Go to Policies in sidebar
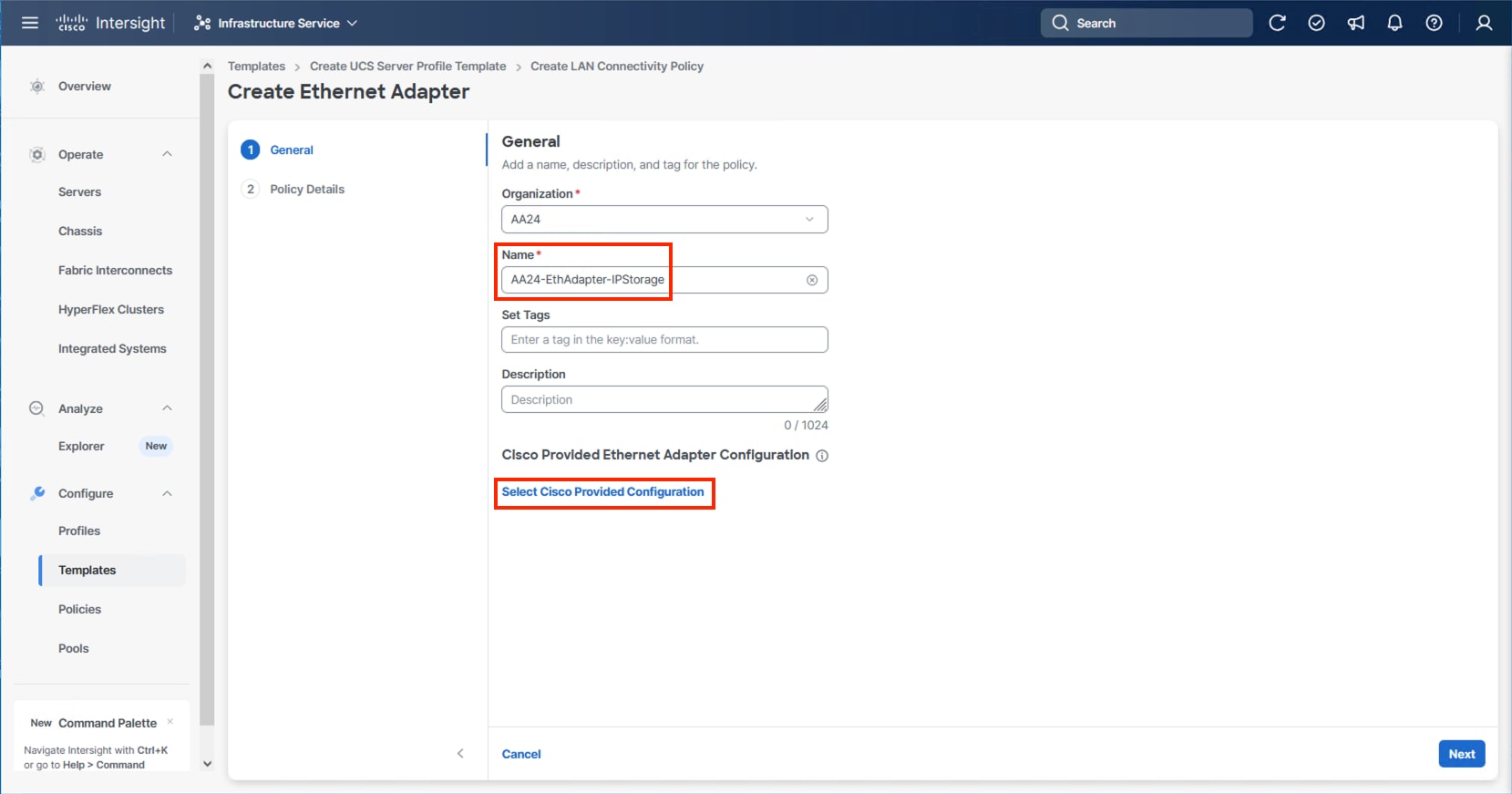The width and height of the screenshot is (1512, 794). [80, 609]
